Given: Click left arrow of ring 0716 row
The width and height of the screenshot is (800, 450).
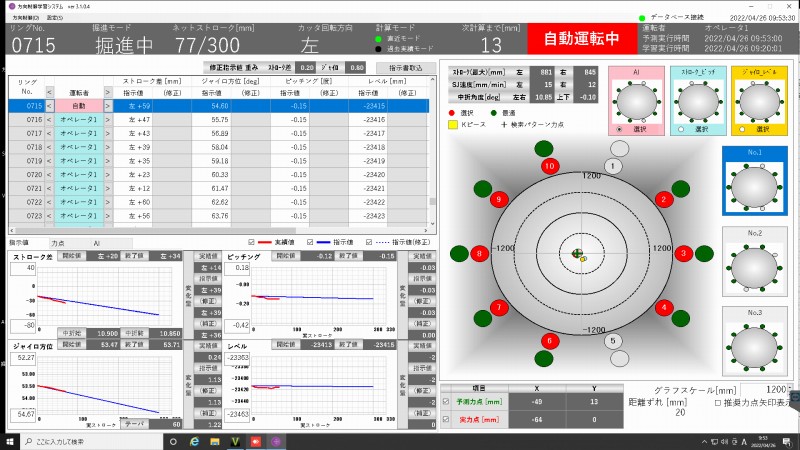Looking at the screenshot, I should pos(50,119).
